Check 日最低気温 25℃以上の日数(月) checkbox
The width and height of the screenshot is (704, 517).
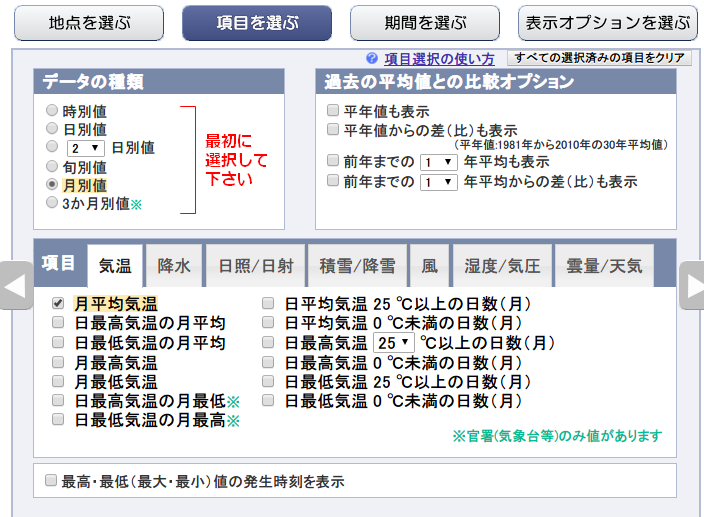[268, 381]
